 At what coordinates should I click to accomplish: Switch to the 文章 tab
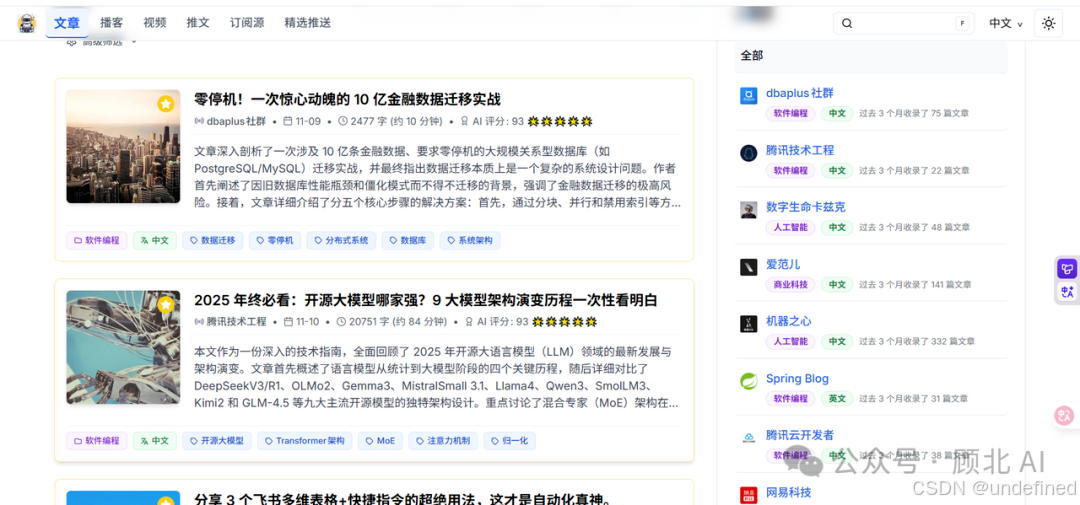click(x=67, y=23)
